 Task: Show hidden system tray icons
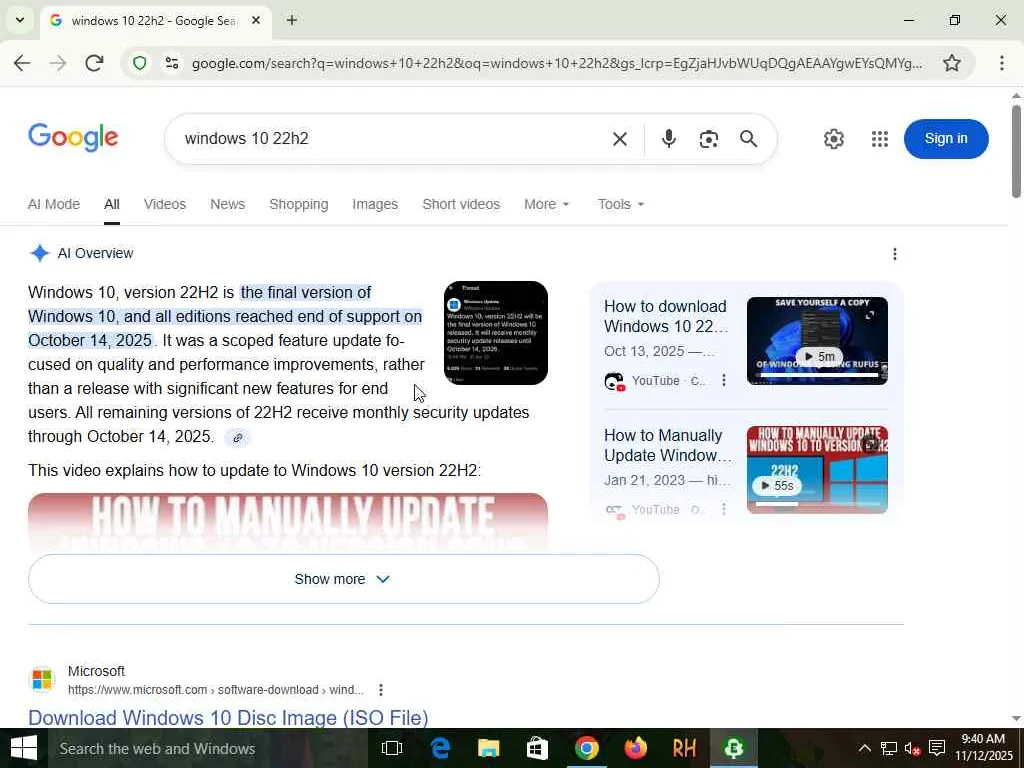[864, 748]
